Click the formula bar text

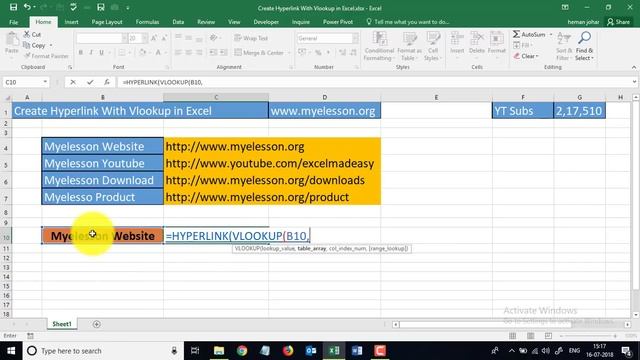pyautogui.click(x=162, y=82)
